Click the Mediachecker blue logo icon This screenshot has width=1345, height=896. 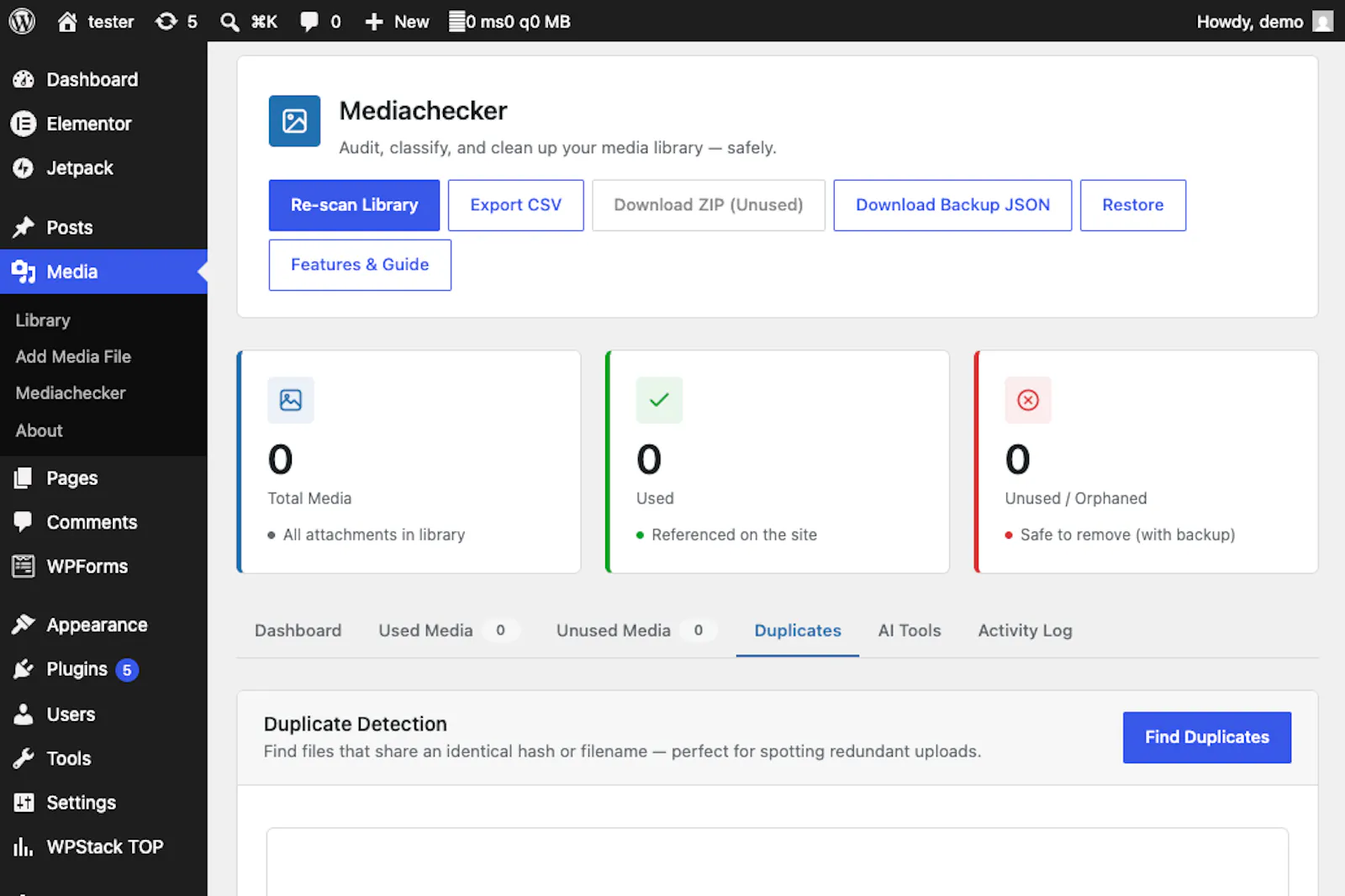click(294, 121)
